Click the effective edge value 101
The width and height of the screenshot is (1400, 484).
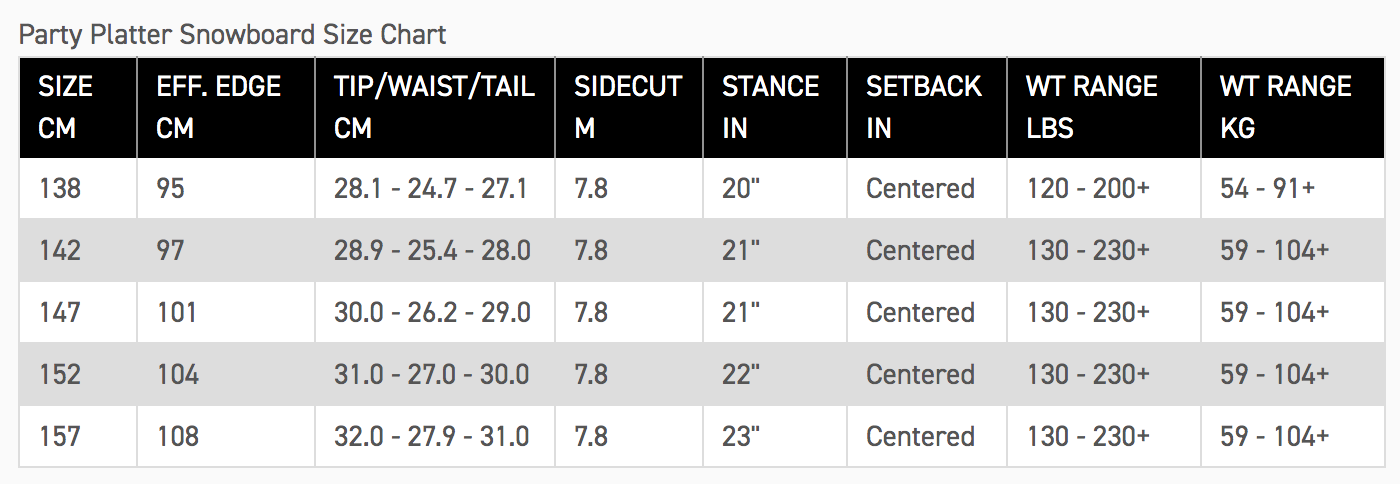click(177, 312)
